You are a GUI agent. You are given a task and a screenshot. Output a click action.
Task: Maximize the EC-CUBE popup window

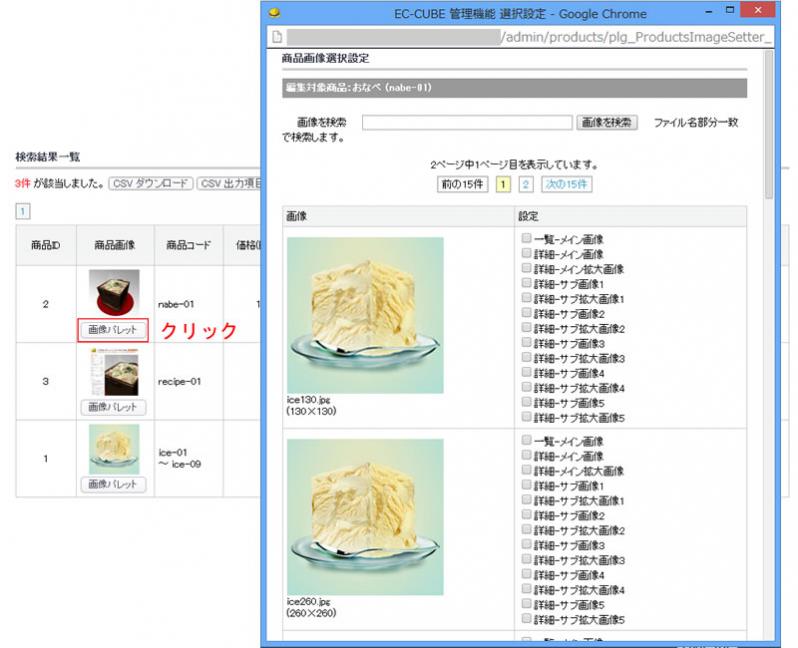pos(730,10)
